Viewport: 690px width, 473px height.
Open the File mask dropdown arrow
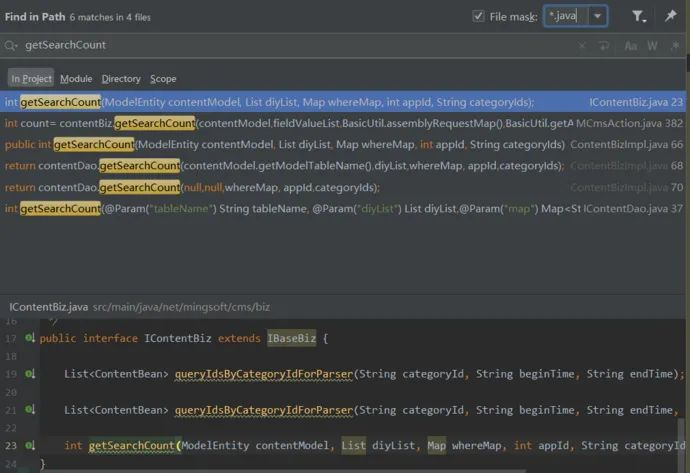point(597,16)
